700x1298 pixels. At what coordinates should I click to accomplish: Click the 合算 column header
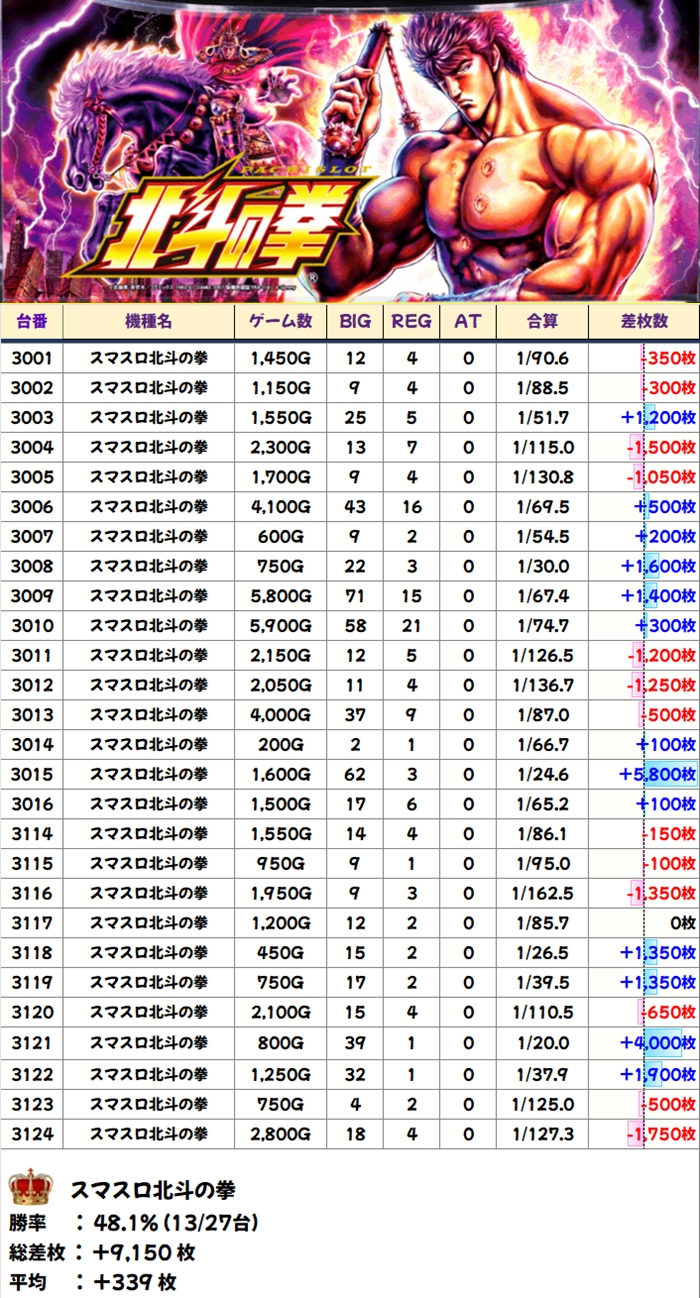(x=541, y=321)
